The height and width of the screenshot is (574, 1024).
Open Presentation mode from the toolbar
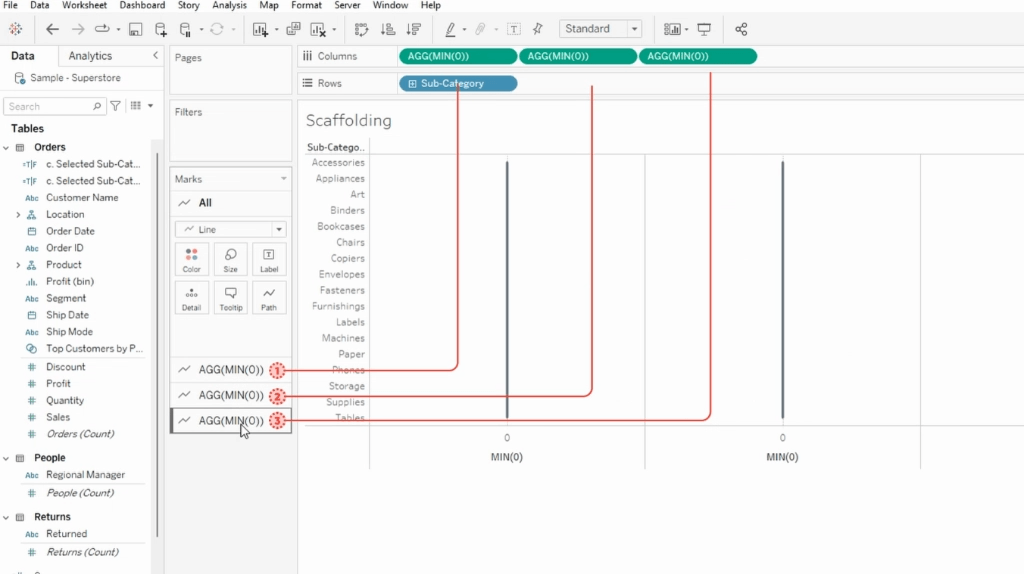click(704, 29)
